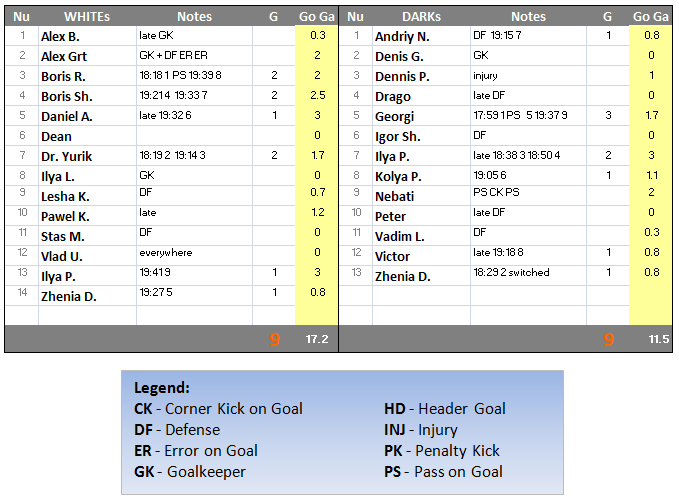The image size is (679, 500).
Task: Select the "HD - Header Goal" legend entry
Action: tap(445, 408)
